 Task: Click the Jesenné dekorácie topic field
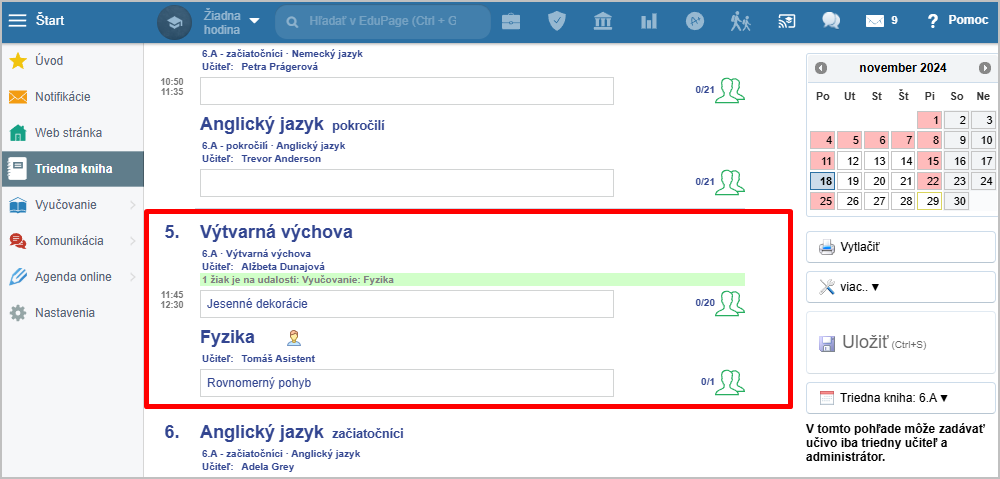pyautogui.click(x=407, y=304)
